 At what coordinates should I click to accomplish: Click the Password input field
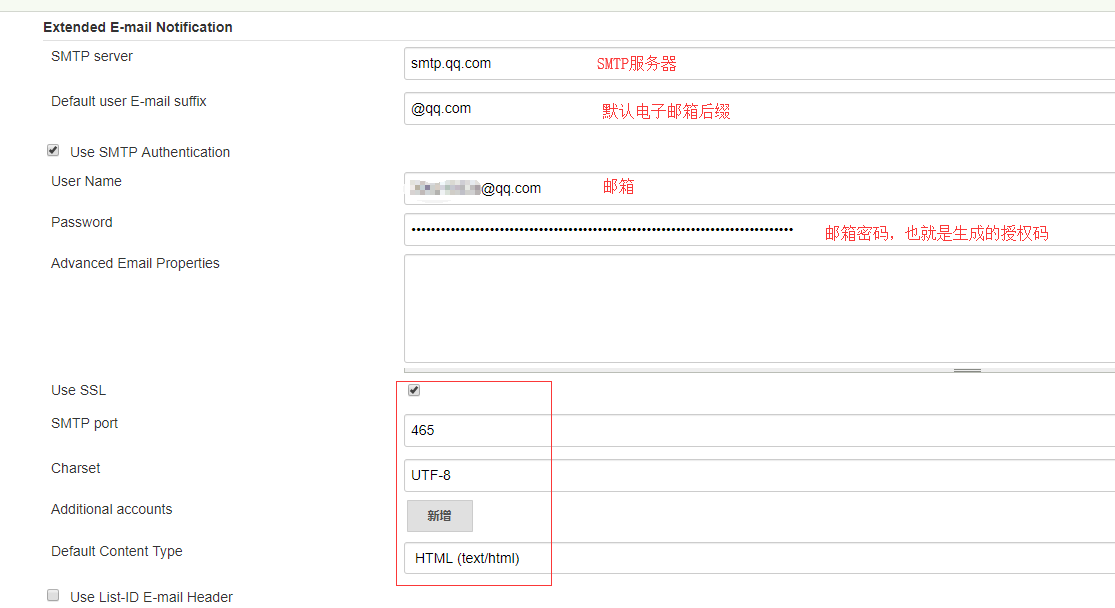(759, 230)
